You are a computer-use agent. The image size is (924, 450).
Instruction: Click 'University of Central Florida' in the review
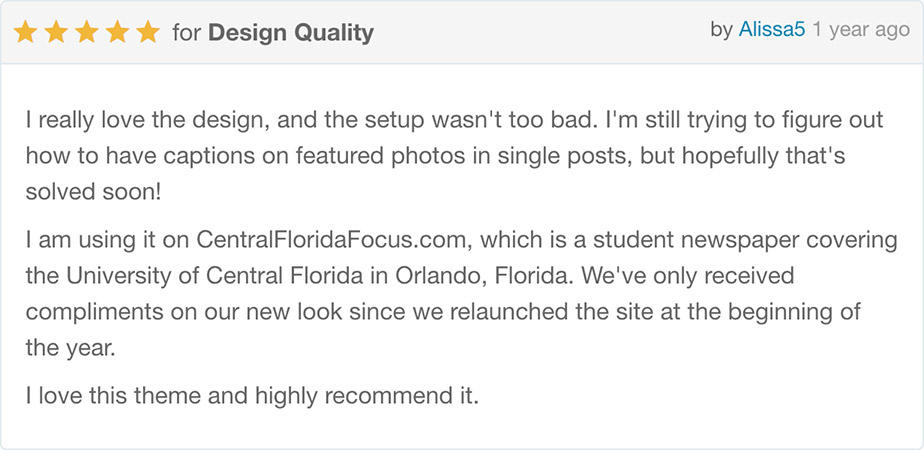coord(215,276)
